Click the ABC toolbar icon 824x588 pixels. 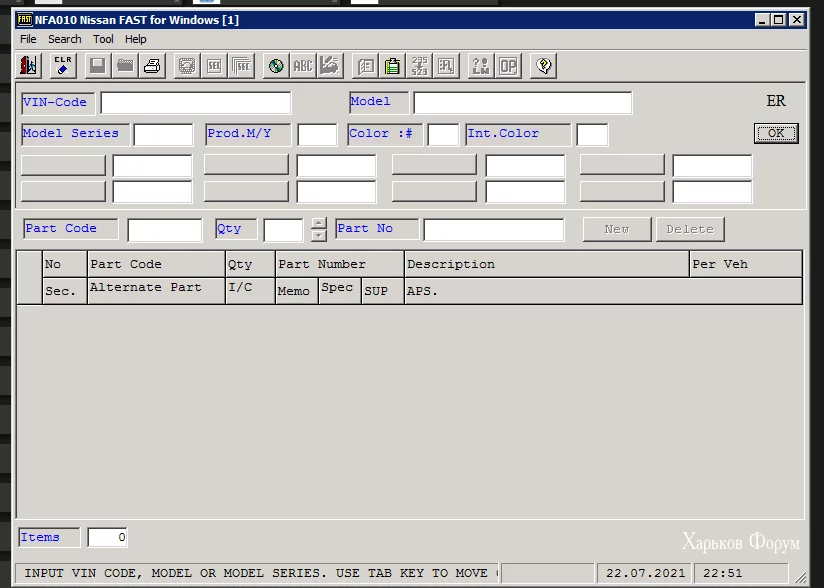[302, 66]
